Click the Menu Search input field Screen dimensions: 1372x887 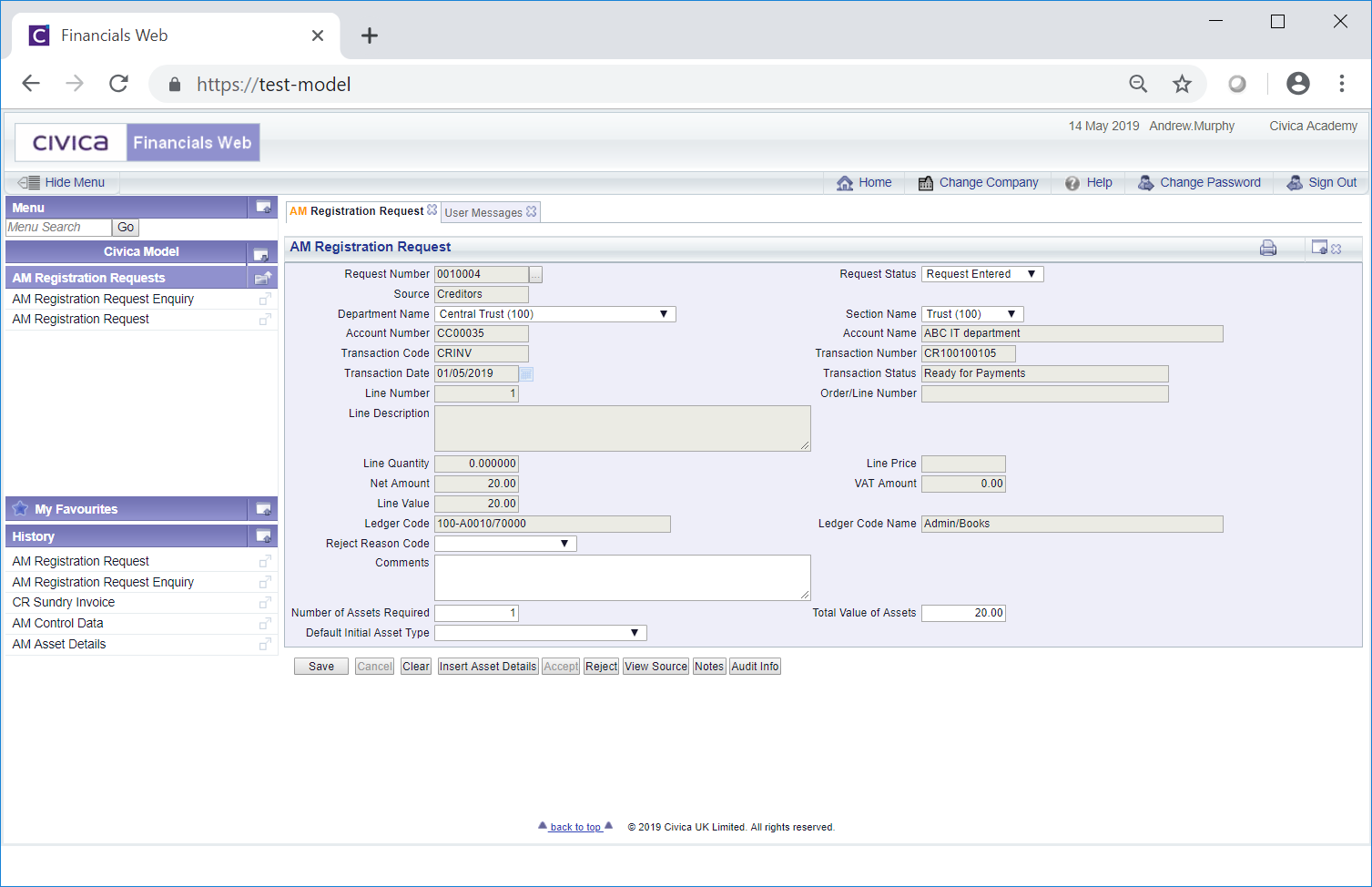pyautogui.click(x=58, y=228)
